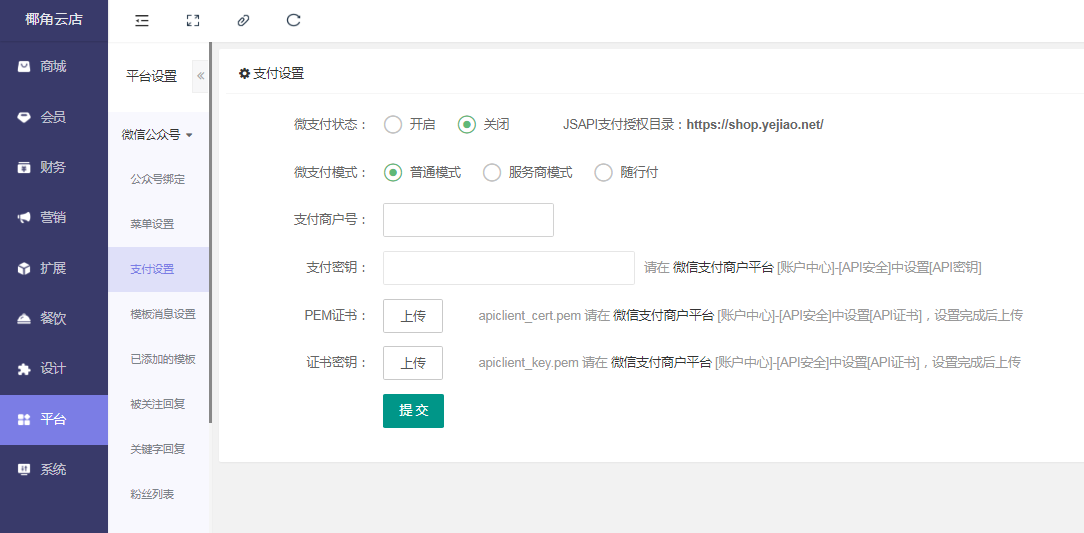Click the 餐饮 dish cover icon

tap(24, 319)
